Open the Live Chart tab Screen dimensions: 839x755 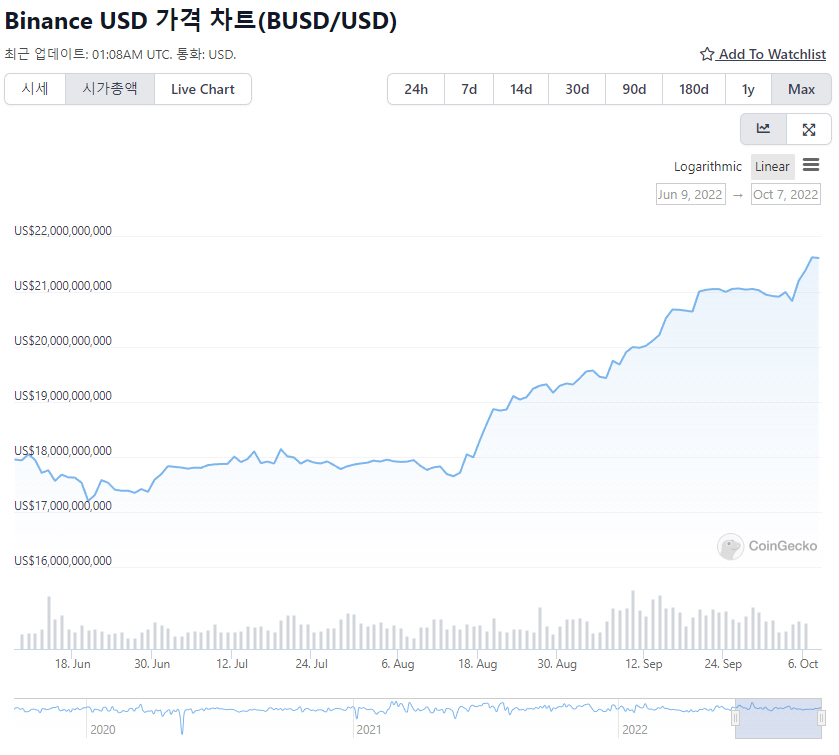(x=203, y=89)
